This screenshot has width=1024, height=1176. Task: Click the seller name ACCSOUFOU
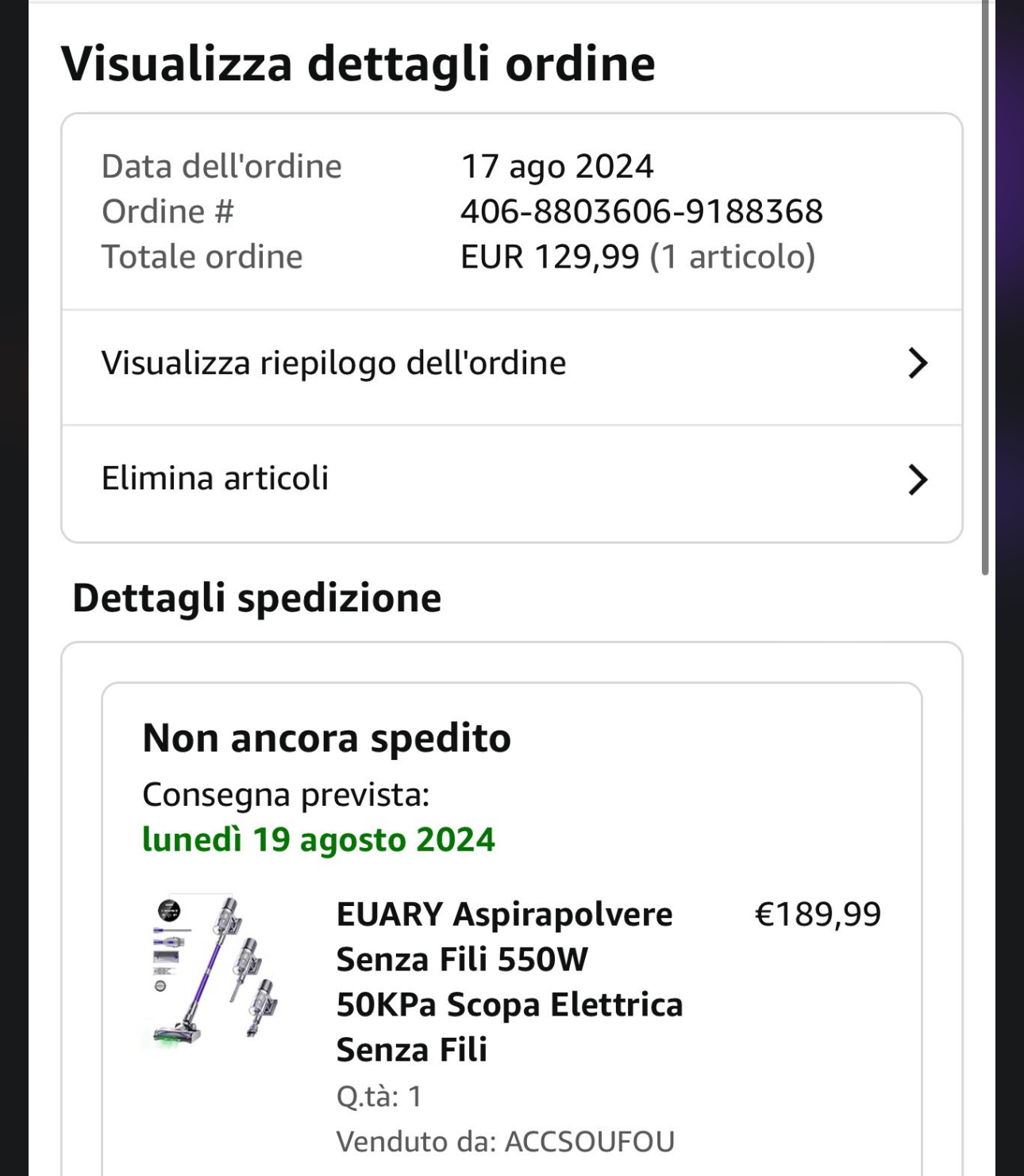tap(589, 1141)
